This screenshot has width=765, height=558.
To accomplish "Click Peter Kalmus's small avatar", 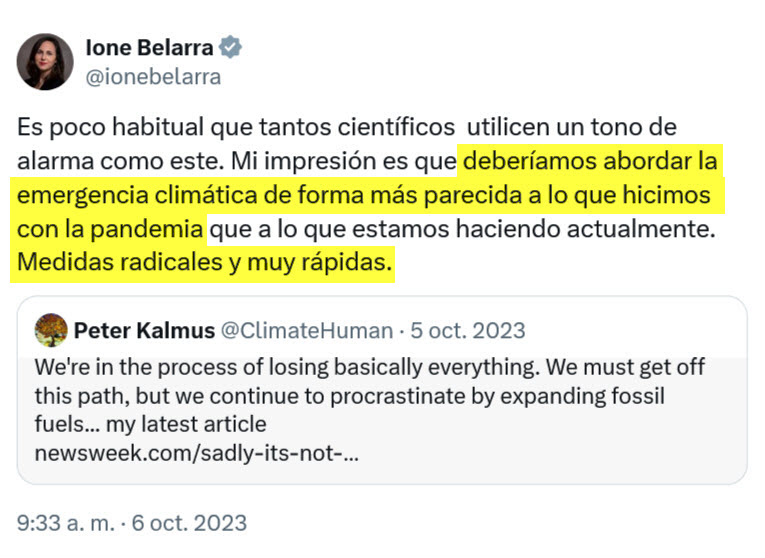I will [50, 329].
